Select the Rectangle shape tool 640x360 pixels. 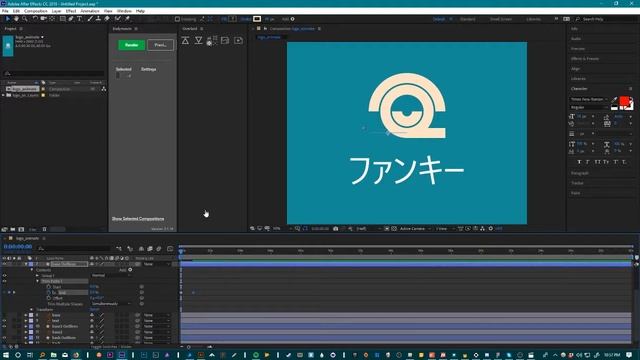(x=62, y=19)
